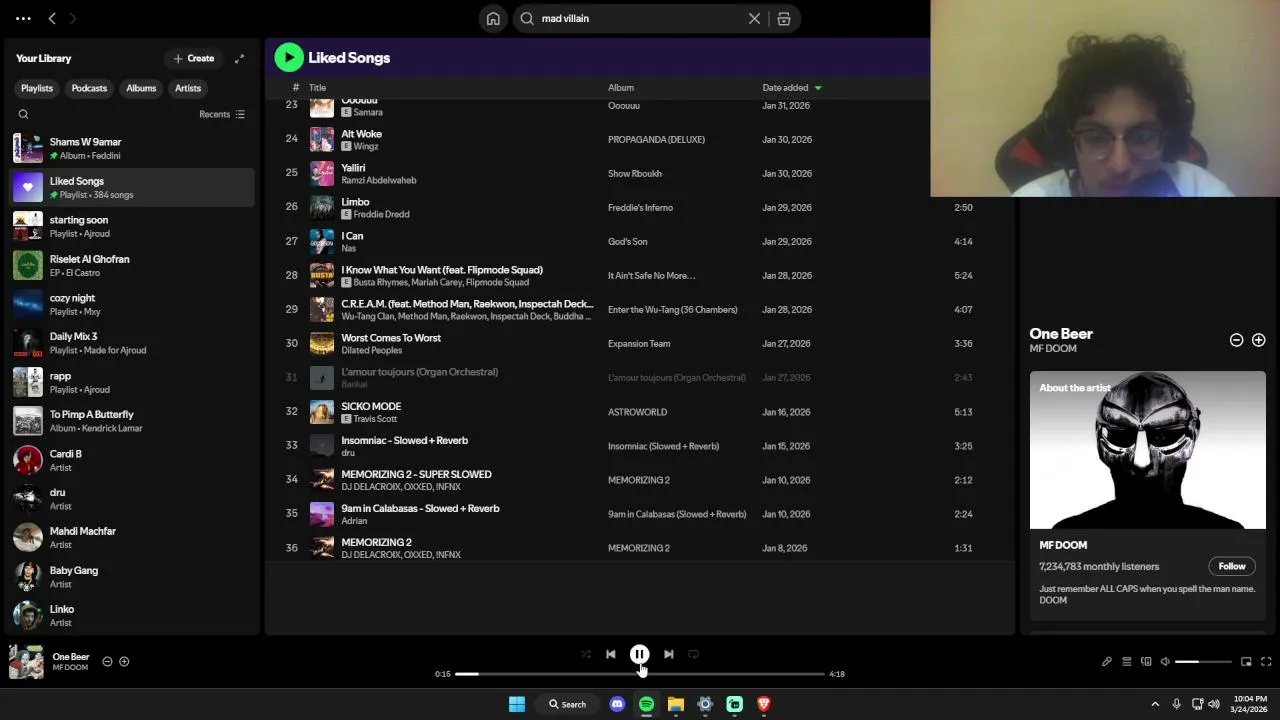
Task: Mute the Spotify volume
Action: point(1166,661)
